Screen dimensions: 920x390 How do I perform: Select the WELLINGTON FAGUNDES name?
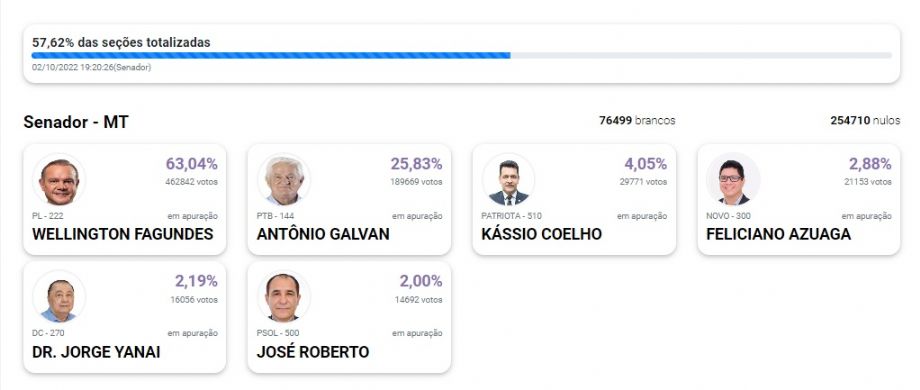pos(123,235)
